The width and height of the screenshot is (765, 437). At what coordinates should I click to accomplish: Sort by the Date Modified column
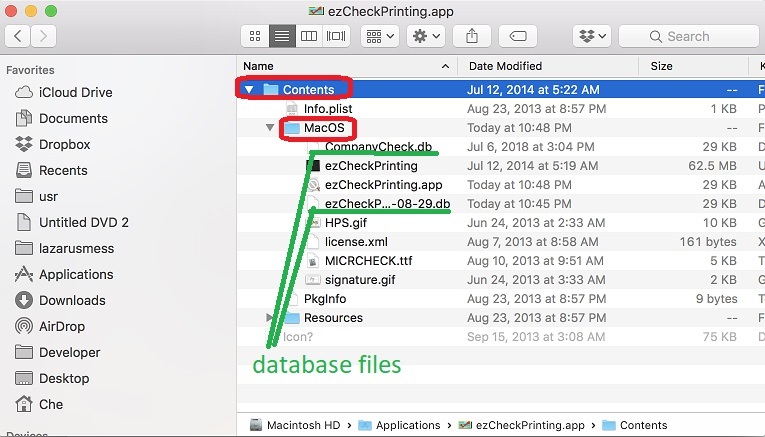point(505,66)
